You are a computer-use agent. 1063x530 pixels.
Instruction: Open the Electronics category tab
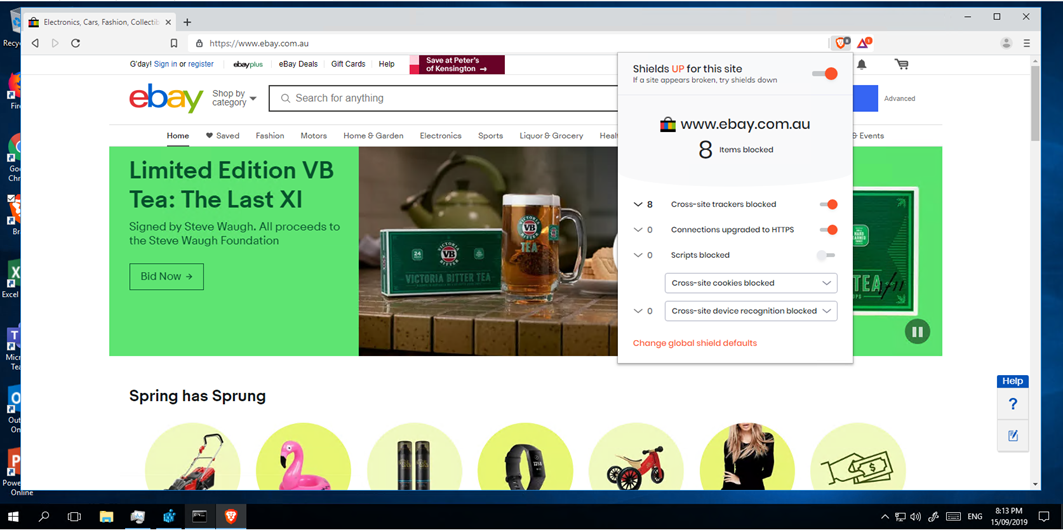coord(441,136)
